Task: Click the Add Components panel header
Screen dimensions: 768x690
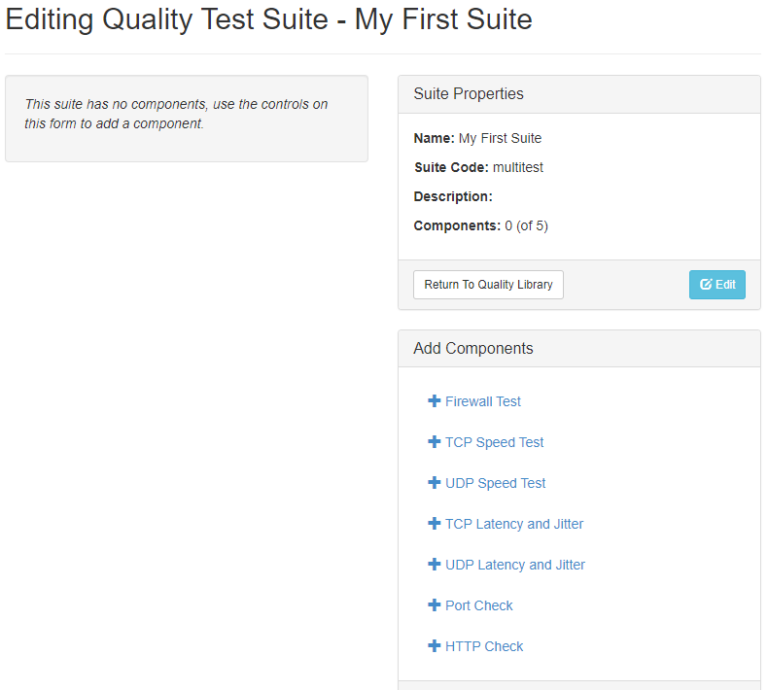Action: coord(579,349)
